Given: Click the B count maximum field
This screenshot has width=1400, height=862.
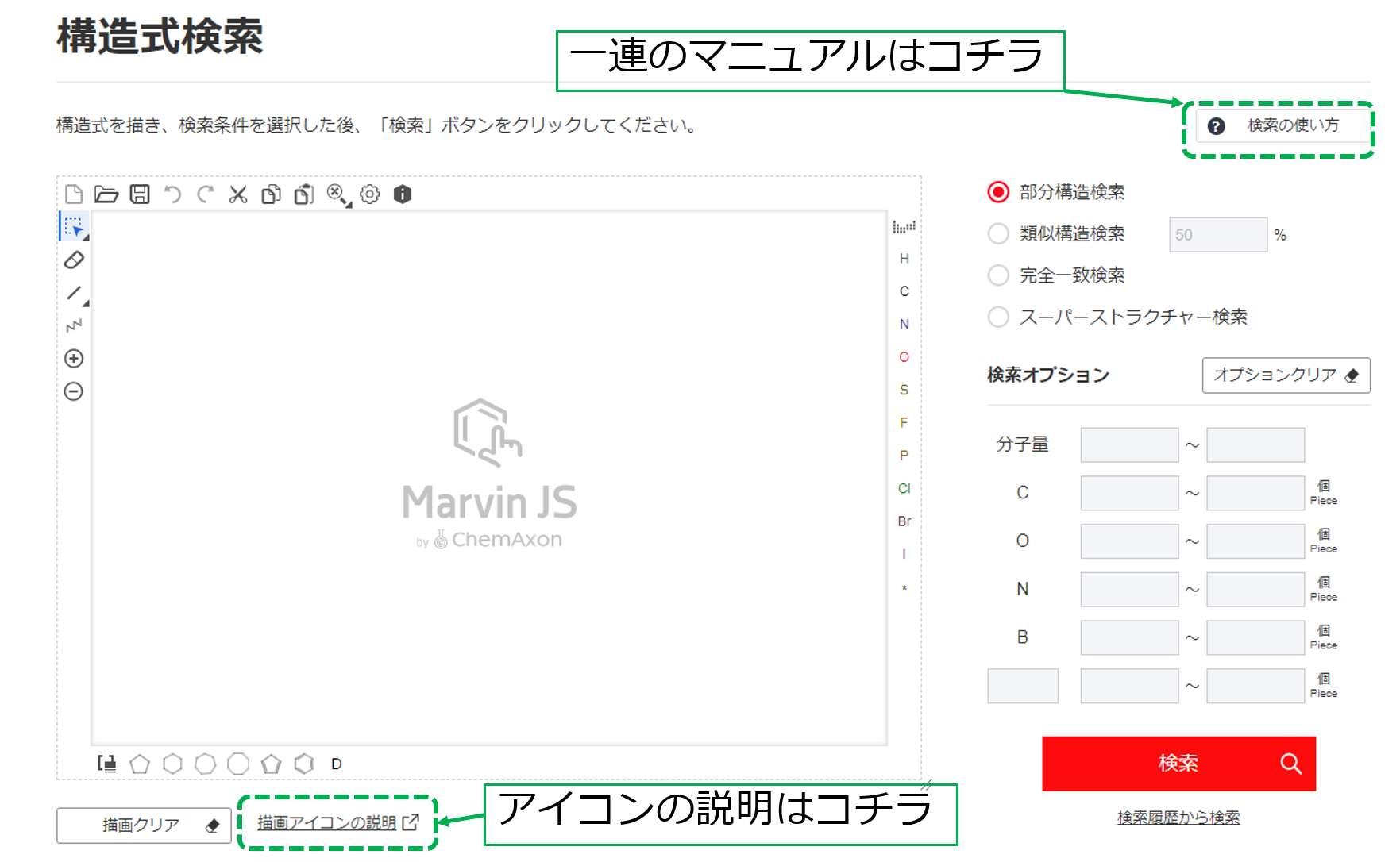Looking at the screenshot, I should click(1255, 638).
